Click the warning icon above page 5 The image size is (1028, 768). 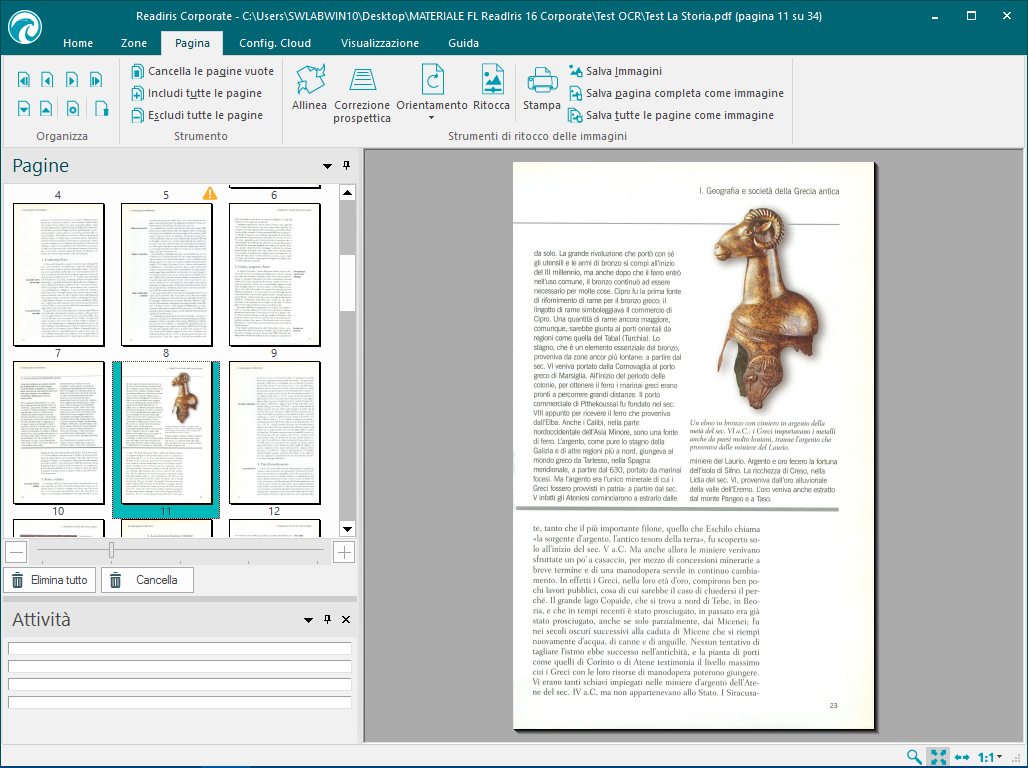pyautogui.click(x=210, y=193)
